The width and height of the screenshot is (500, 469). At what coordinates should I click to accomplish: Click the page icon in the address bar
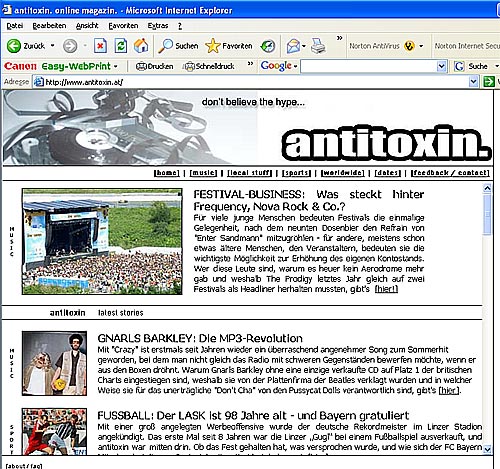[39, 82]
